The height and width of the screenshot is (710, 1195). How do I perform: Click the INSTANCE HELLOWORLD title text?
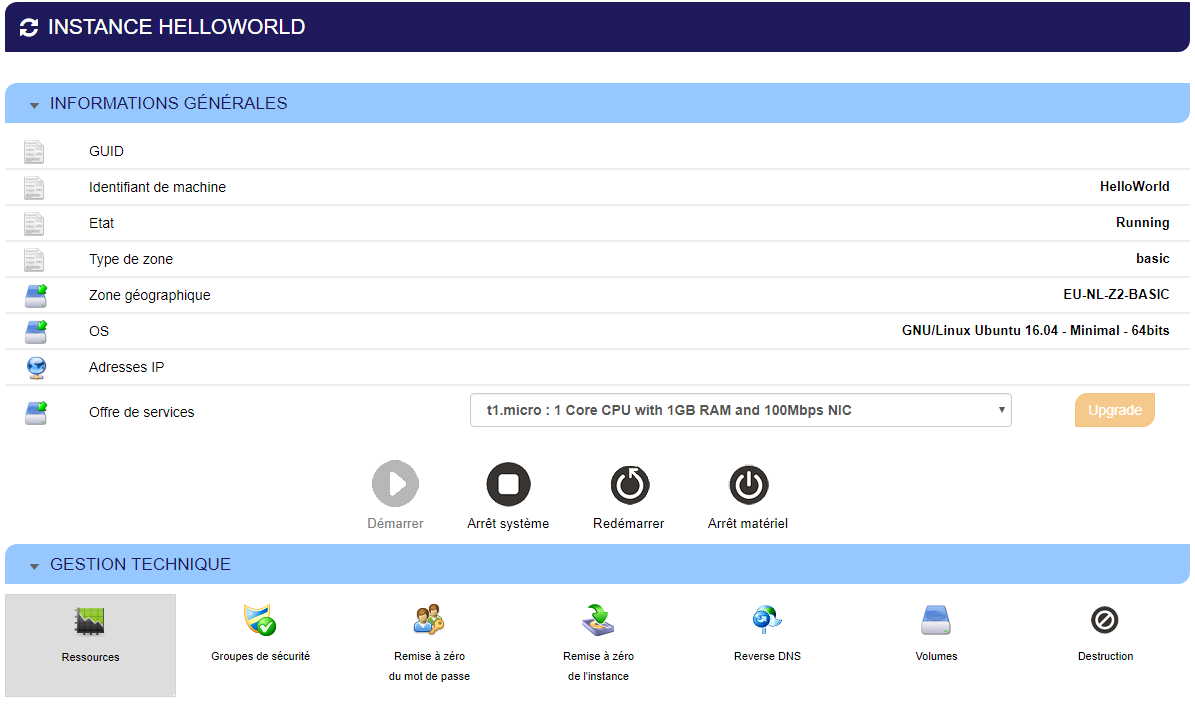point(177,27)
